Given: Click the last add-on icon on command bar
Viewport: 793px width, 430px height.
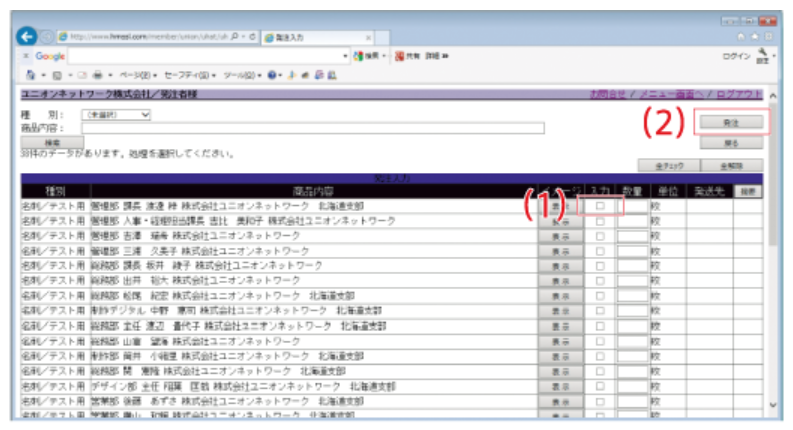Looking at the screenshot, I should (x=332, y=75).
